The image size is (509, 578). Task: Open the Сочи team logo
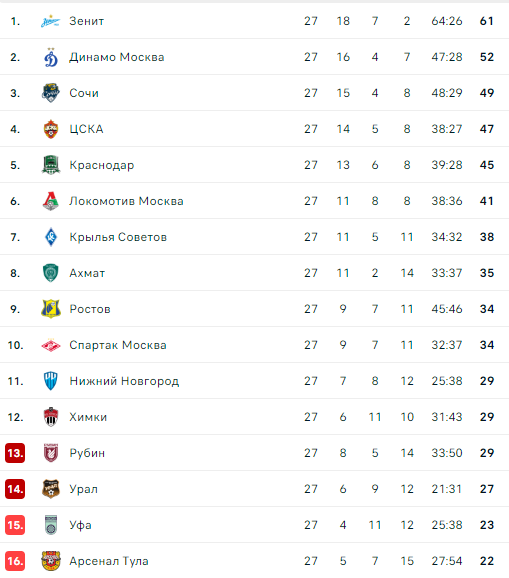click(x=50, y=93)
